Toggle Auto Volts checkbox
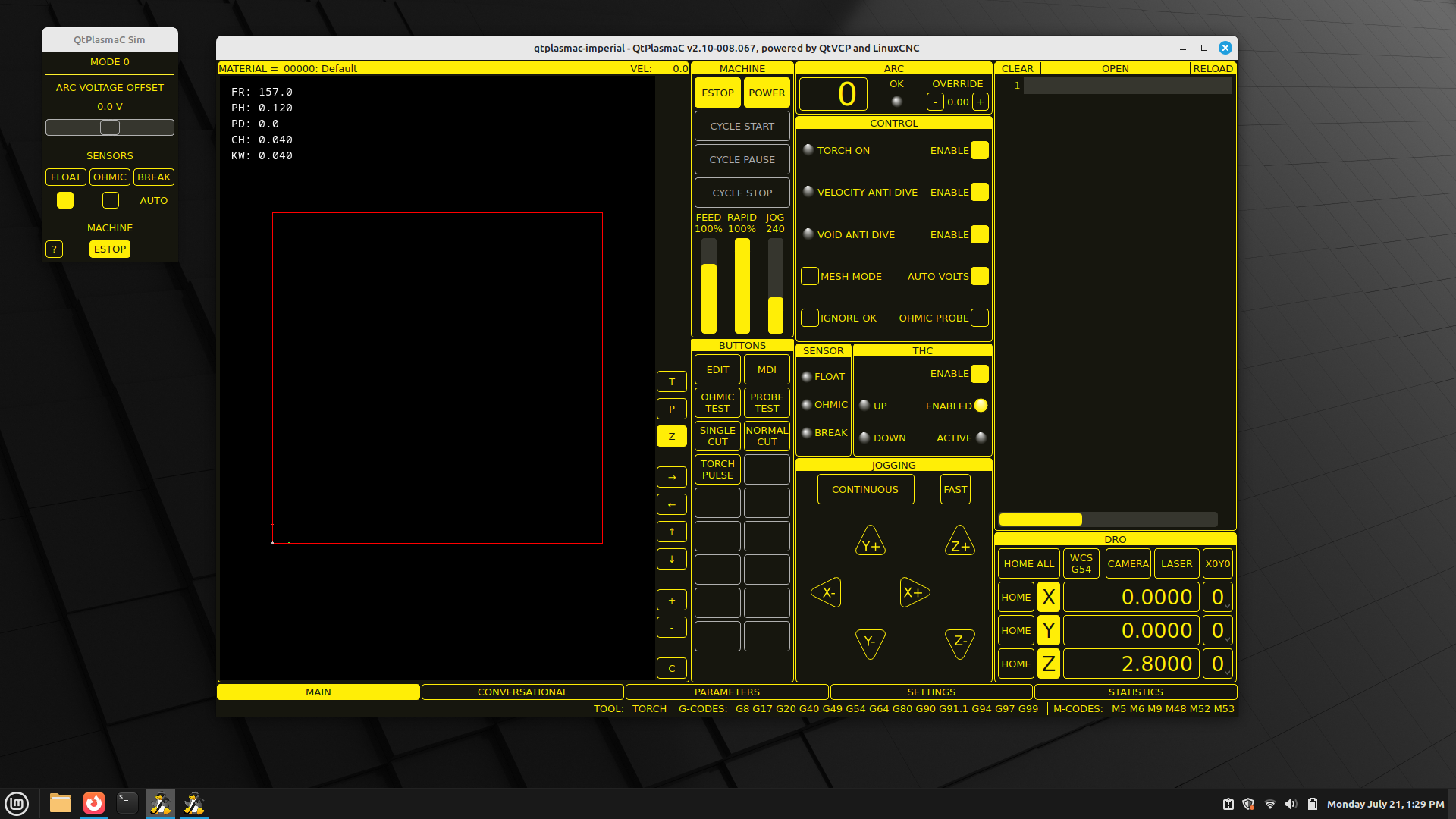The height and width of the screenshot is (819, 1456). (980, 276)
